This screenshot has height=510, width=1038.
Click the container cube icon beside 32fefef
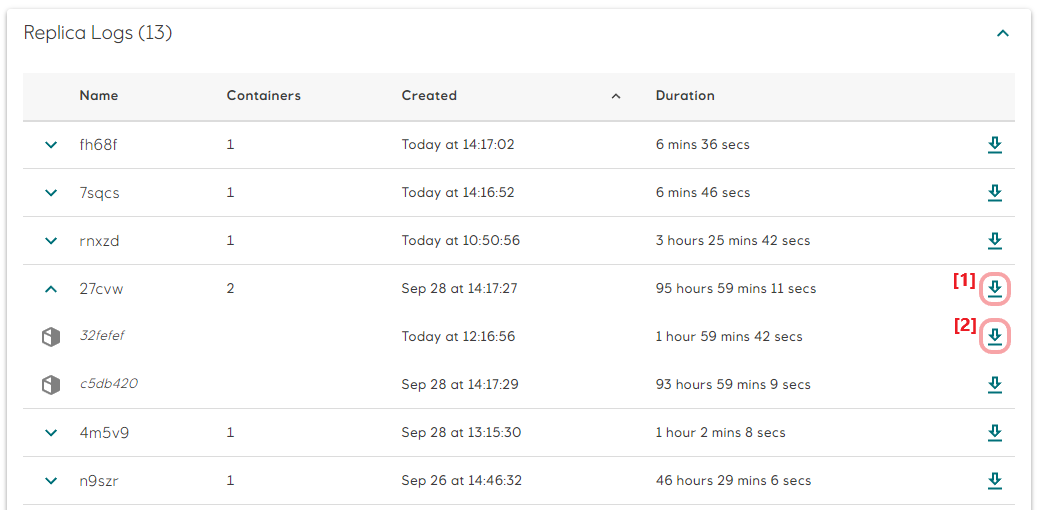coord(51,337)
